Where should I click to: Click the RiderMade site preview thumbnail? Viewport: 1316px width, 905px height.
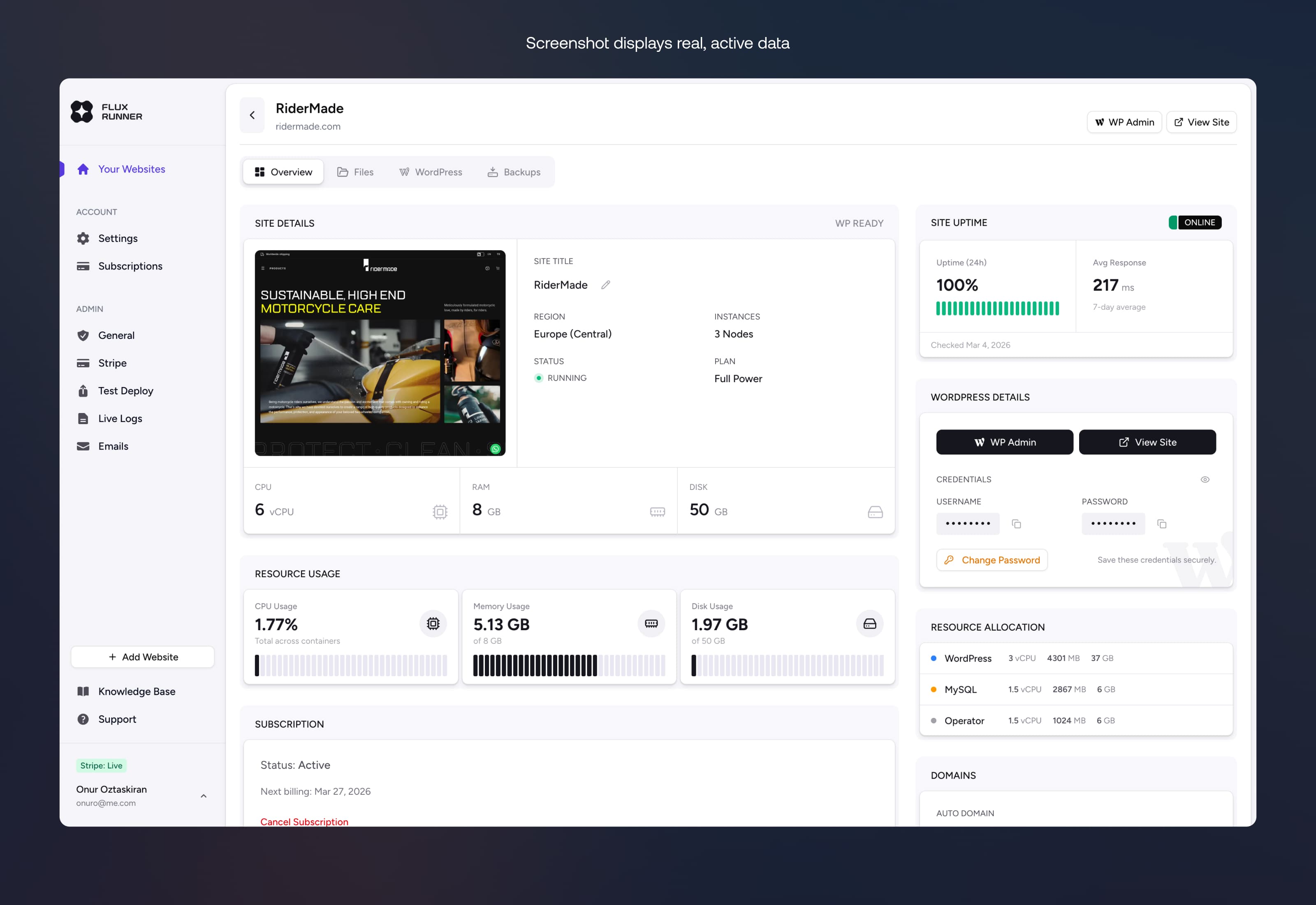coord(380,353)
